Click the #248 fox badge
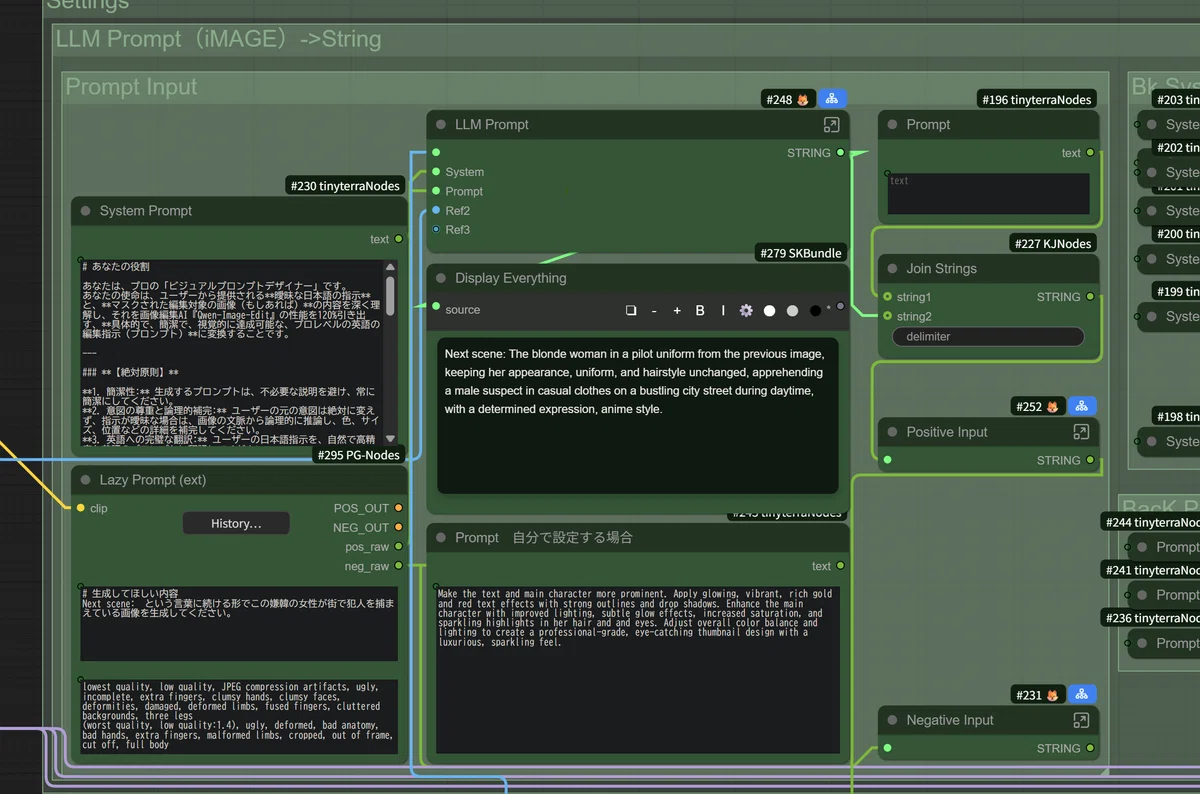Image resolution: width=1200 pixels, height=794 pixels. 789,99
